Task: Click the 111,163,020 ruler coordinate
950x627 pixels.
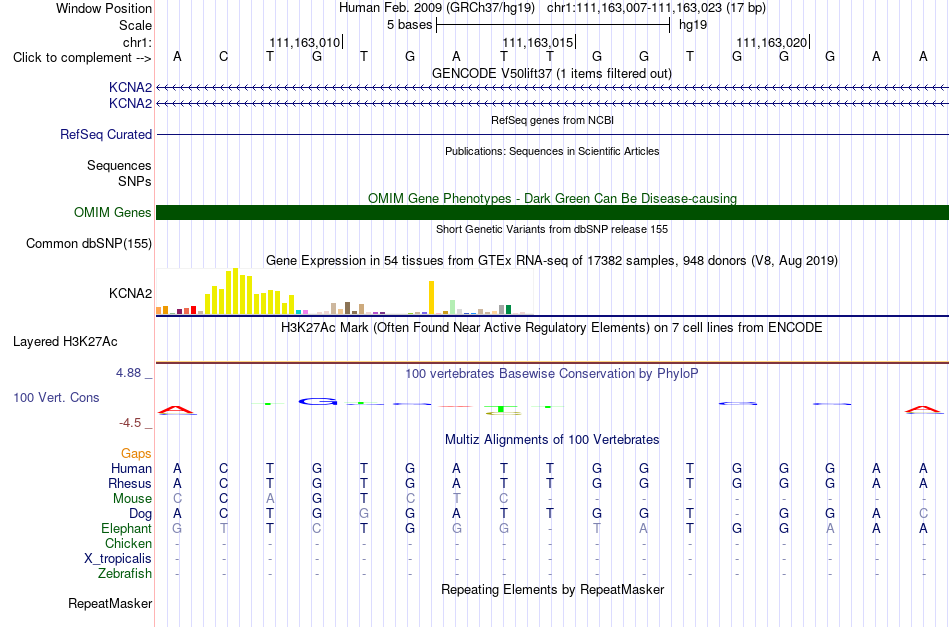Action: point(772,42)
